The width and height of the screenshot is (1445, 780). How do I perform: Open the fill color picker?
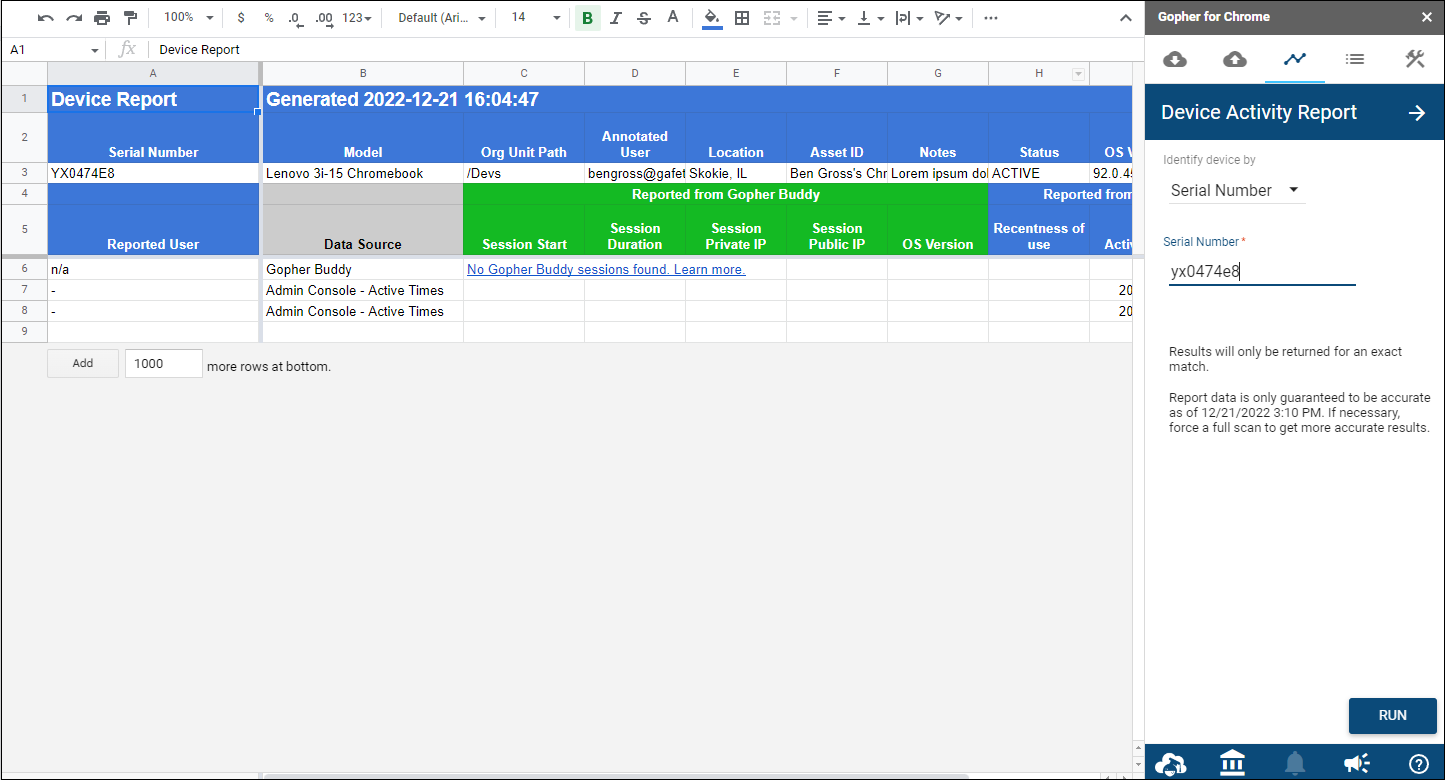pyautogui.click(x=711, y=18)
